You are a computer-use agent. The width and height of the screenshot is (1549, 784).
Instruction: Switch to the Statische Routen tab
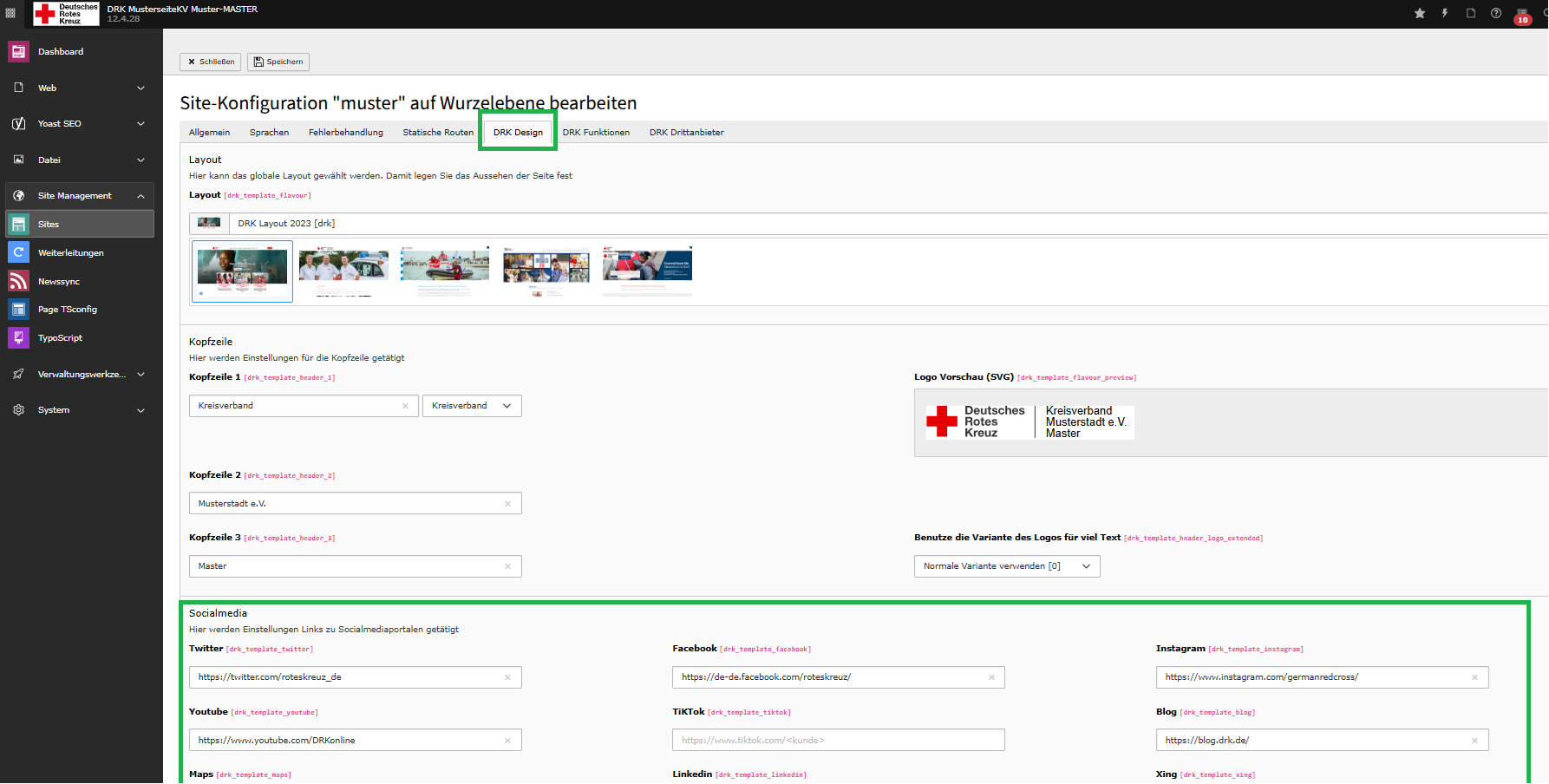(438, 133)
